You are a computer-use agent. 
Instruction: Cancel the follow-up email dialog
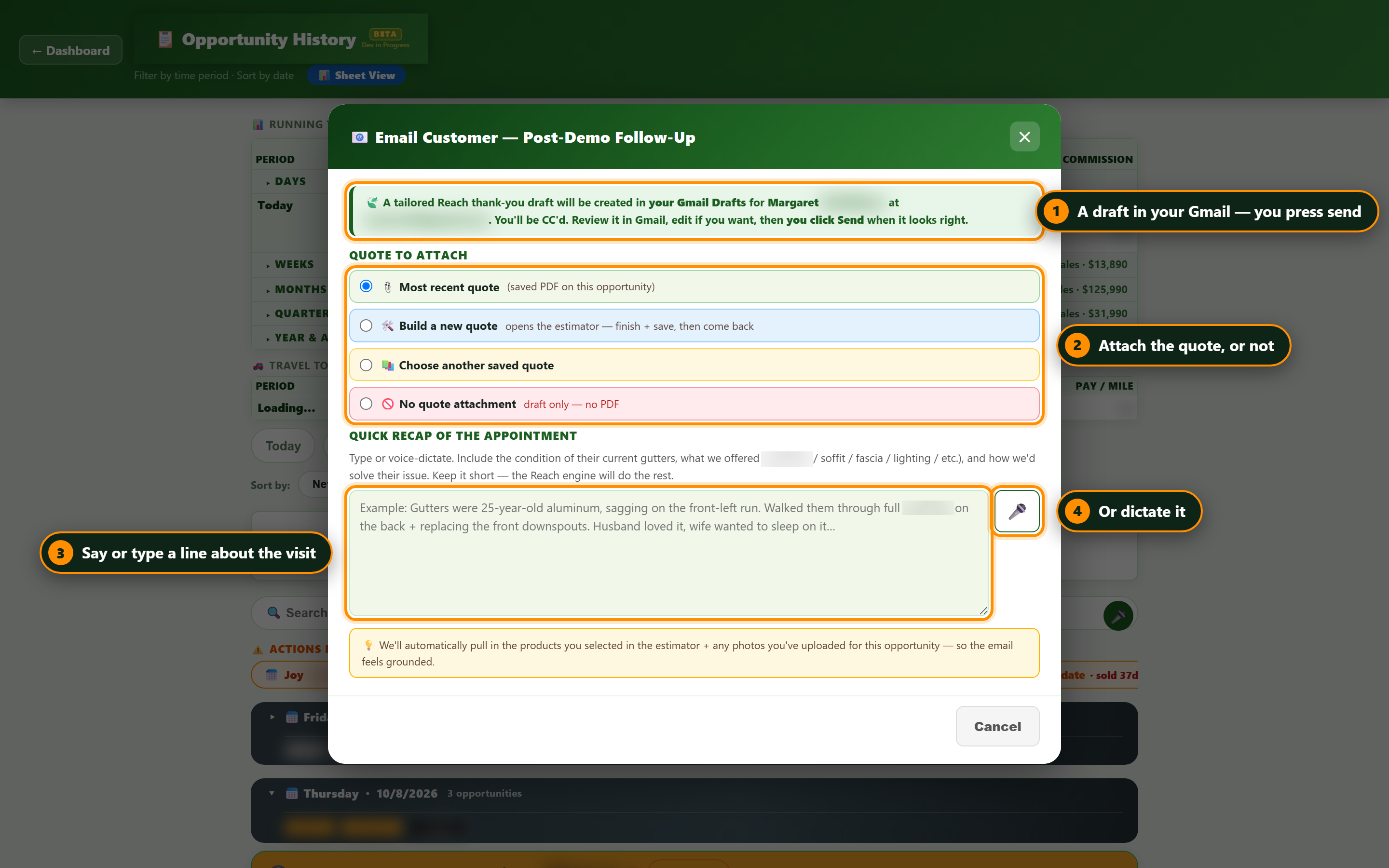pos(997,726)
